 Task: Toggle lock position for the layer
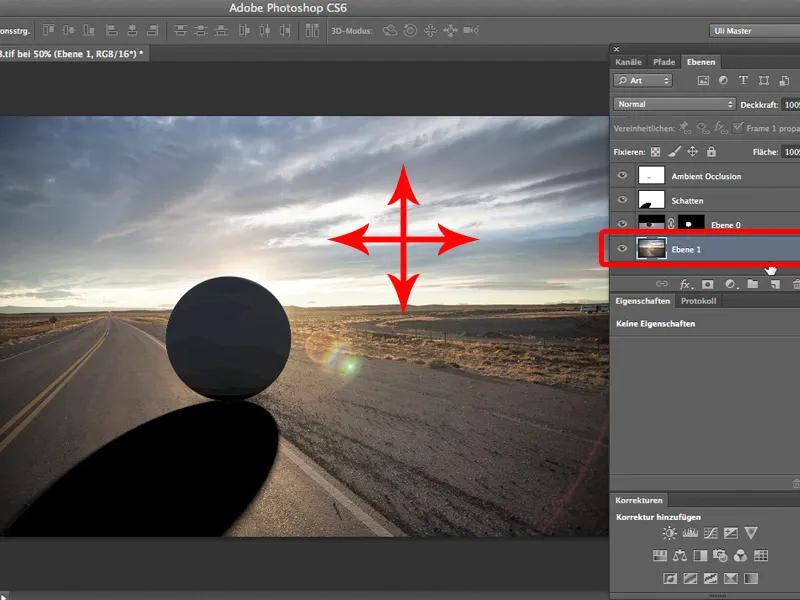[693, 152]
